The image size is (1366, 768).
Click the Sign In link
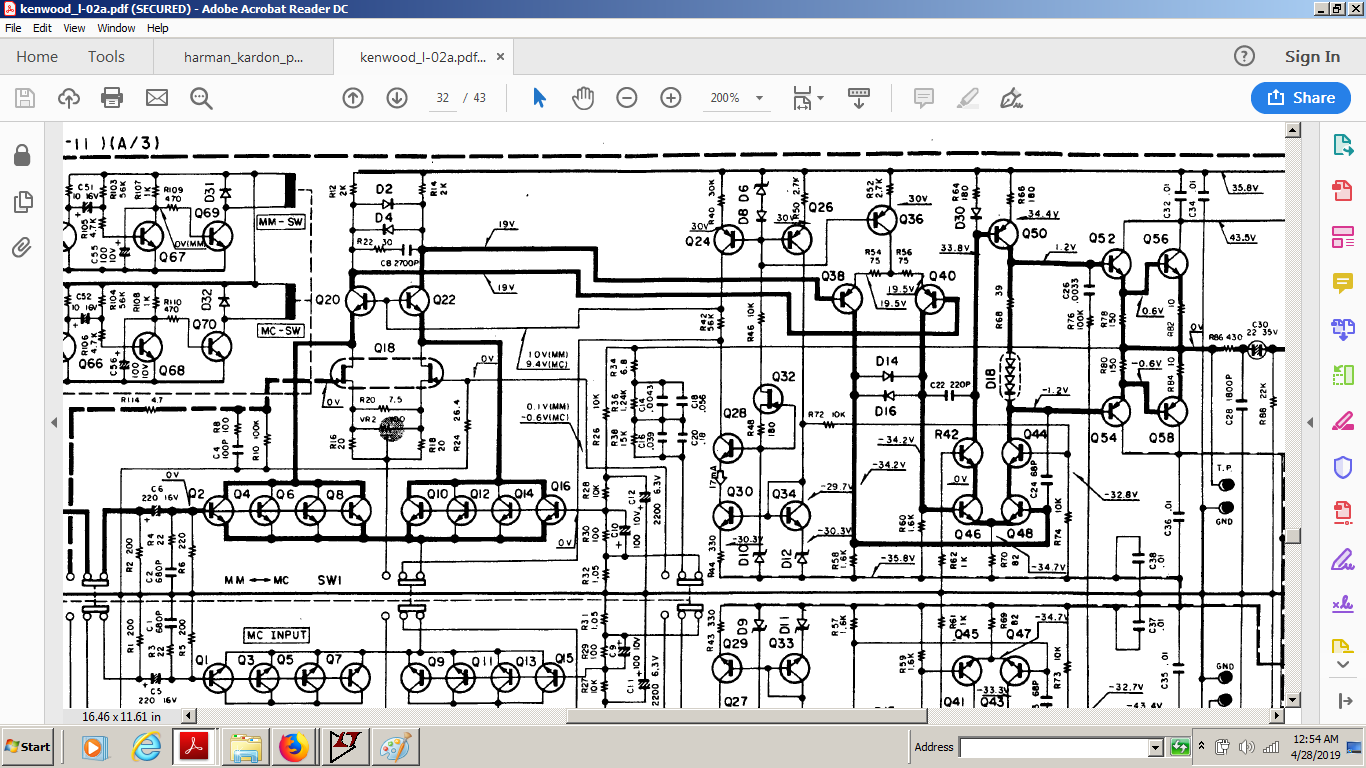point(1312,57)
